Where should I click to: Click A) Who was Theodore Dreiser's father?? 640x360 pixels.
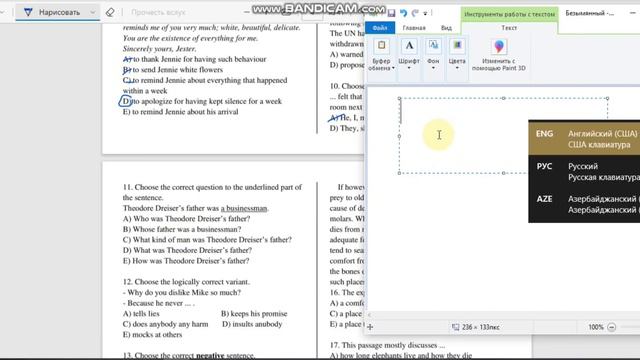tap(187, 219)
